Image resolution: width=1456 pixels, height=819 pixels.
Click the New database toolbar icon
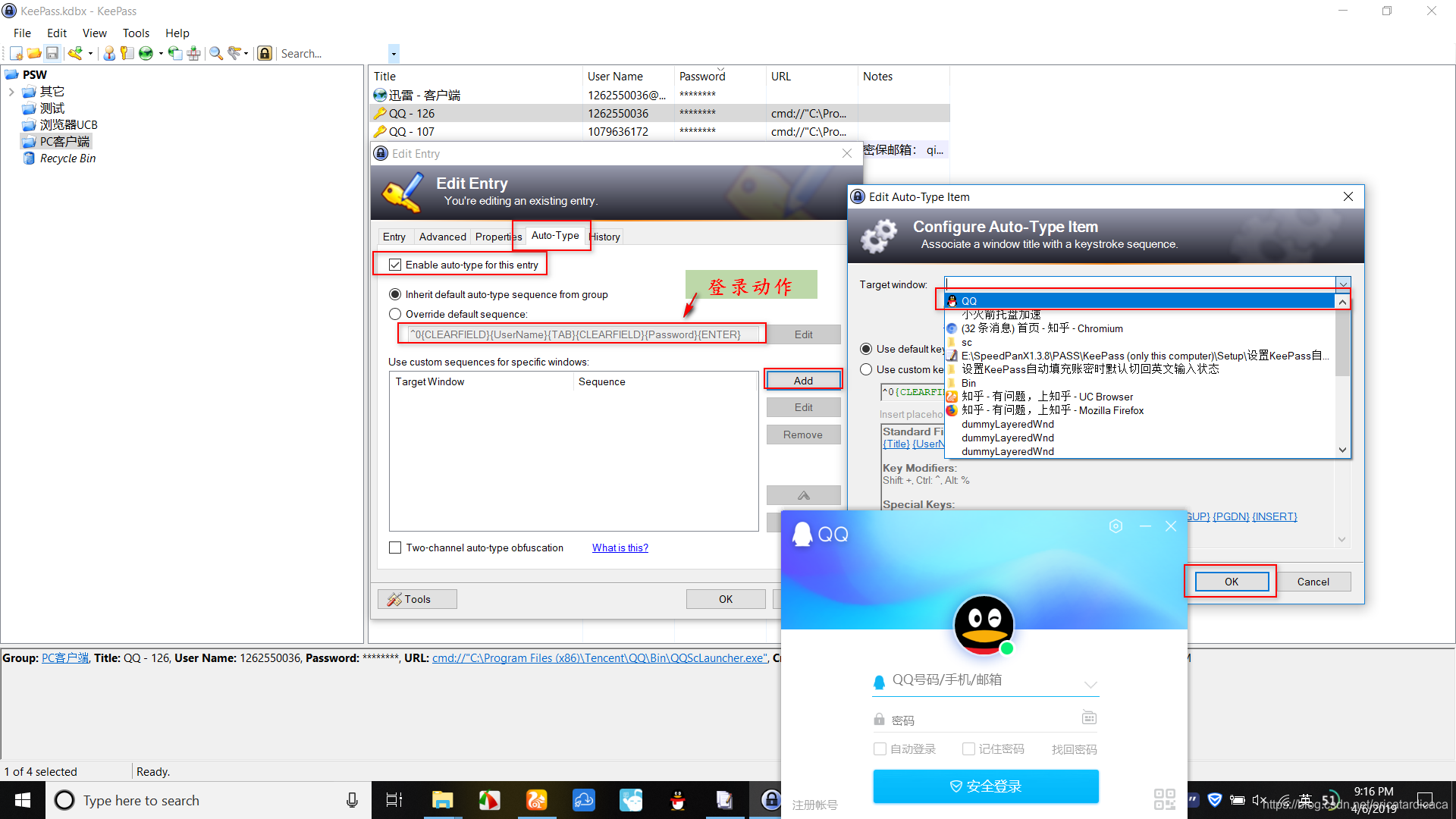pos(16,53)
